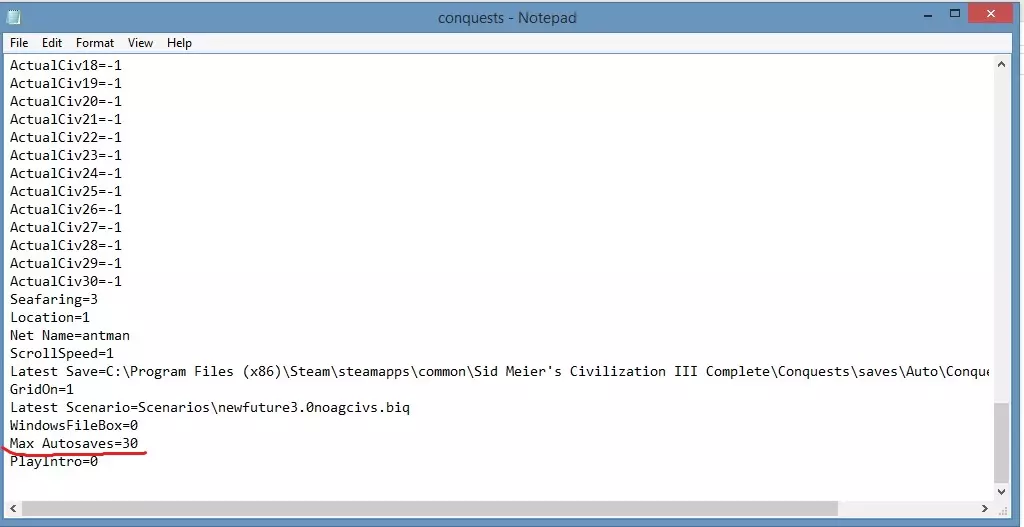
Task: Click the line ActualCiv27=-1
Action: point(65,227)
